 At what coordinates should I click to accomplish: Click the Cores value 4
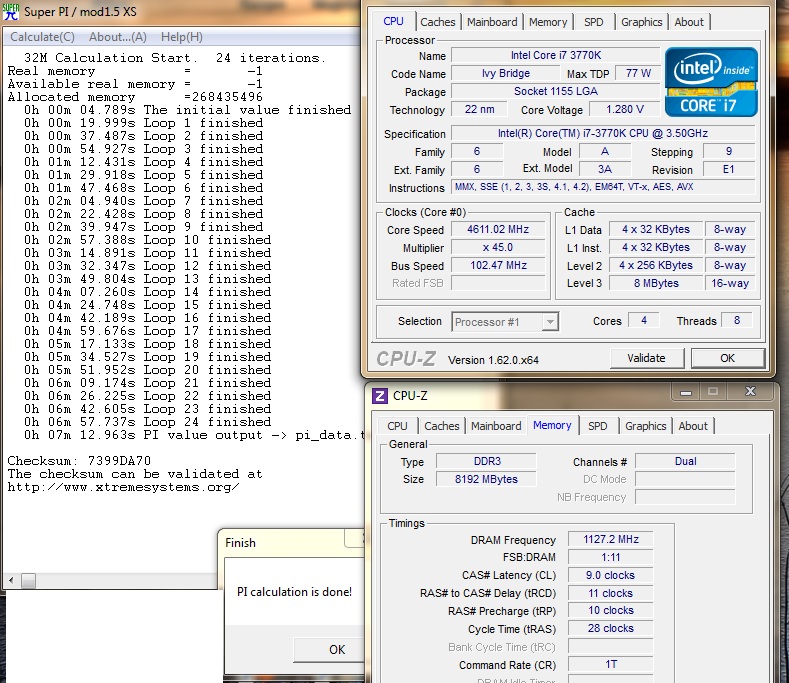[644, 321]
